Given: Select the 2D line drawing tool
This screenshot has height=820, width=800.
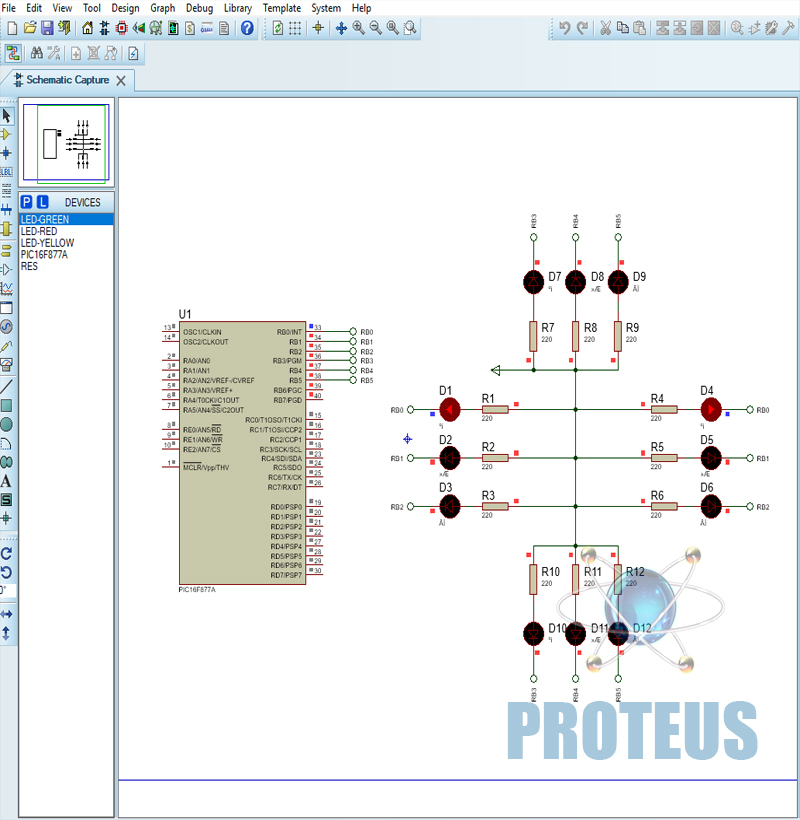Looking at the screenshot, I should (x=6, y=386).
